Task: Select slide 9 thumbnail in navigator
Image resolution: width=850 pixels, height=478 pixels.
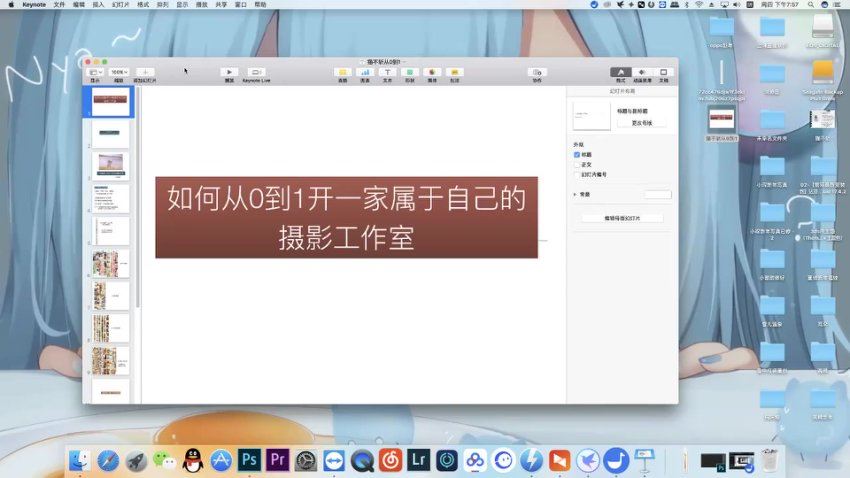Action: tap(111, 360)
